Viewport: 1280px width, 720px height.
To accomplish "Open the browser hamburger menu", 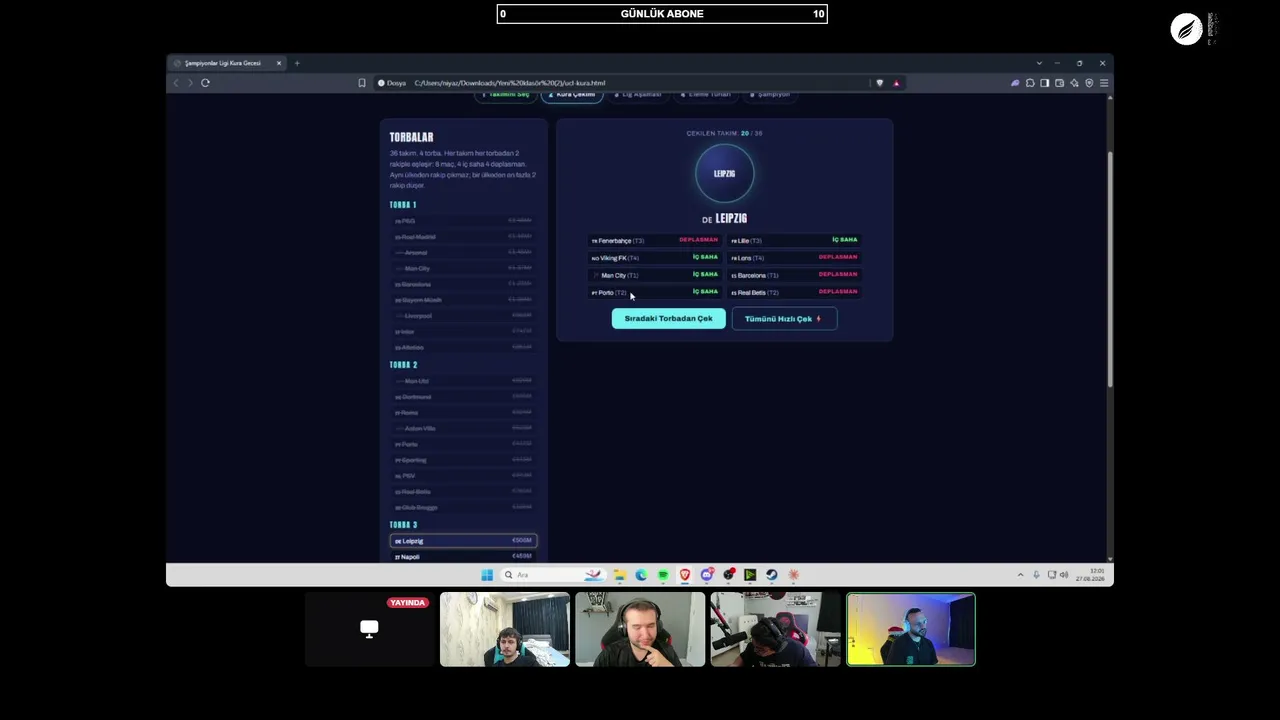I will (1104, 83).
